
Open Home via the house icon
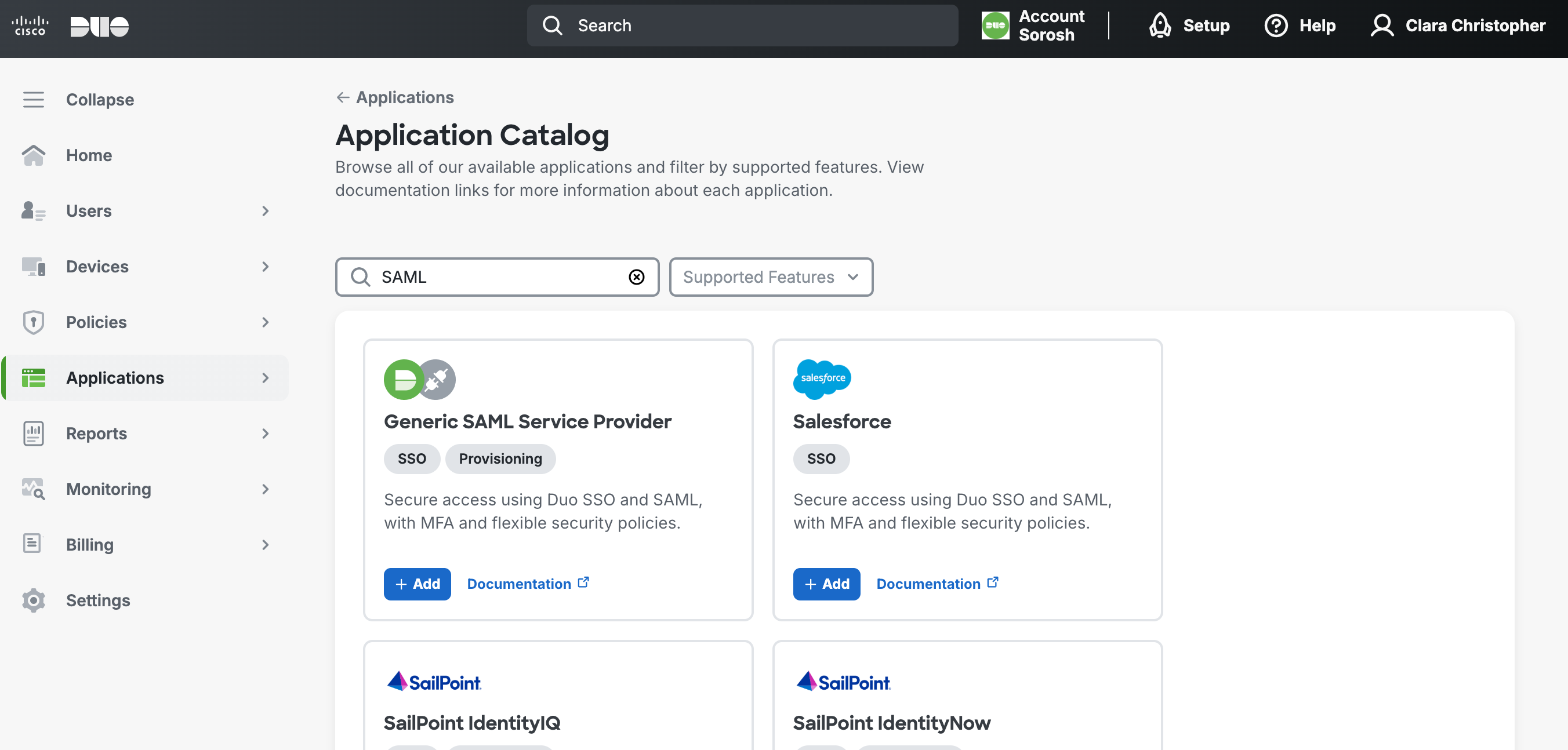point(34,155)
